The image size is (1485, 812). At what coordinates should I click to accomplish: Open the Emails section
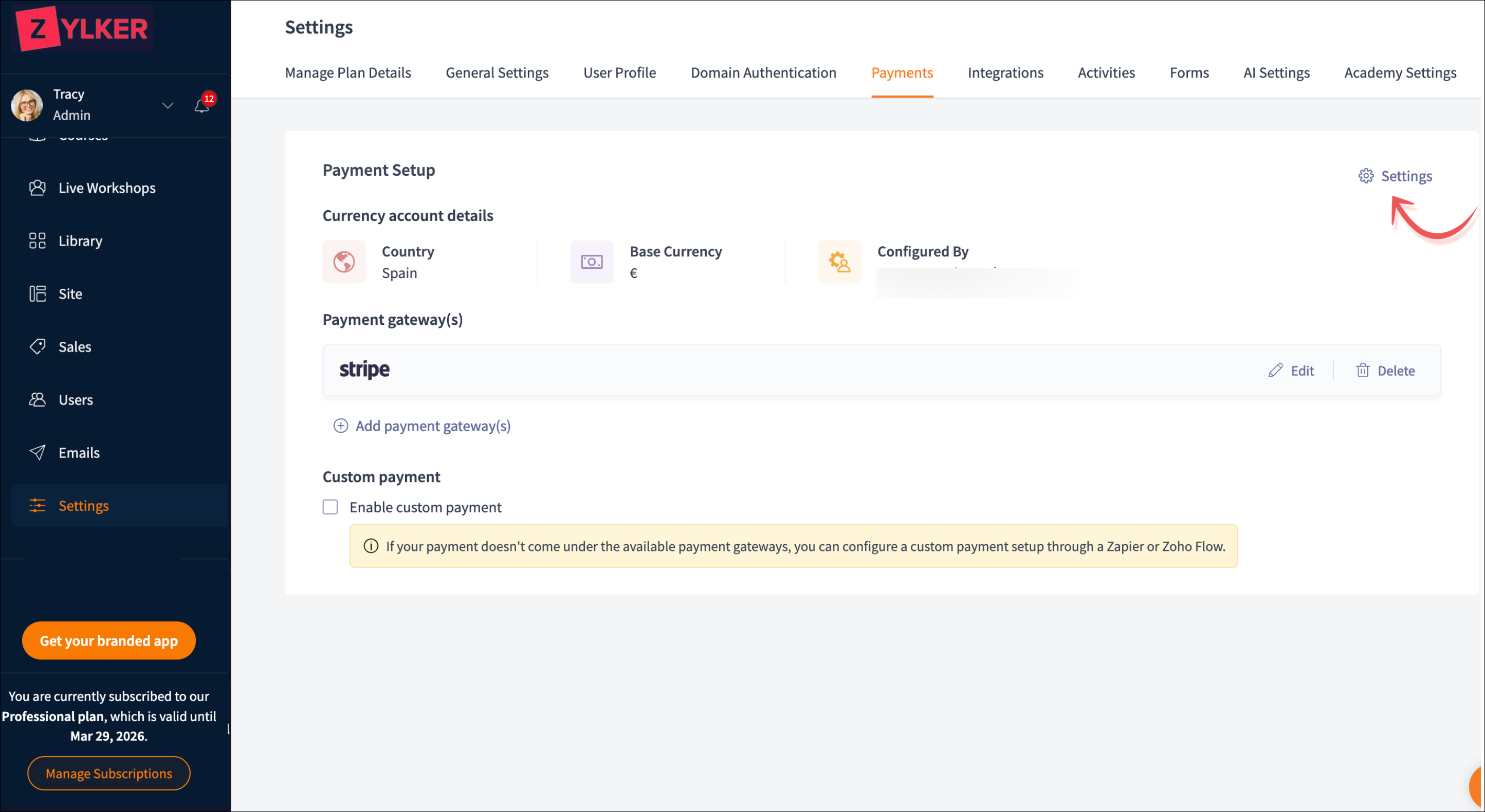[x=79, y=453]
